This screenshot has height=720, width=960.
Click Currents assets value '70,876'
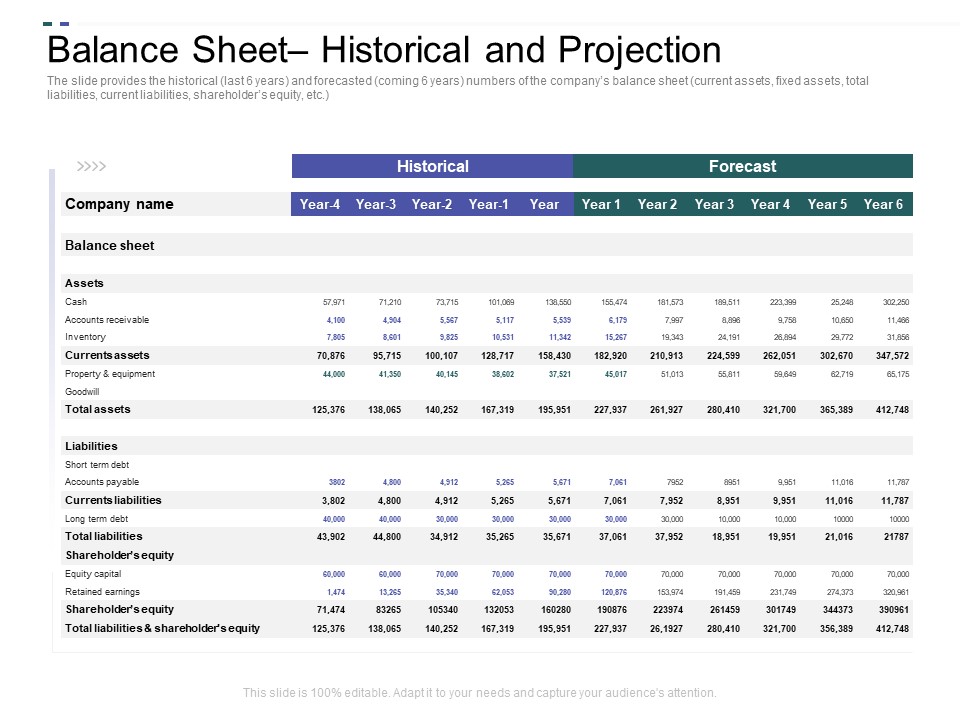pos(331,355)
